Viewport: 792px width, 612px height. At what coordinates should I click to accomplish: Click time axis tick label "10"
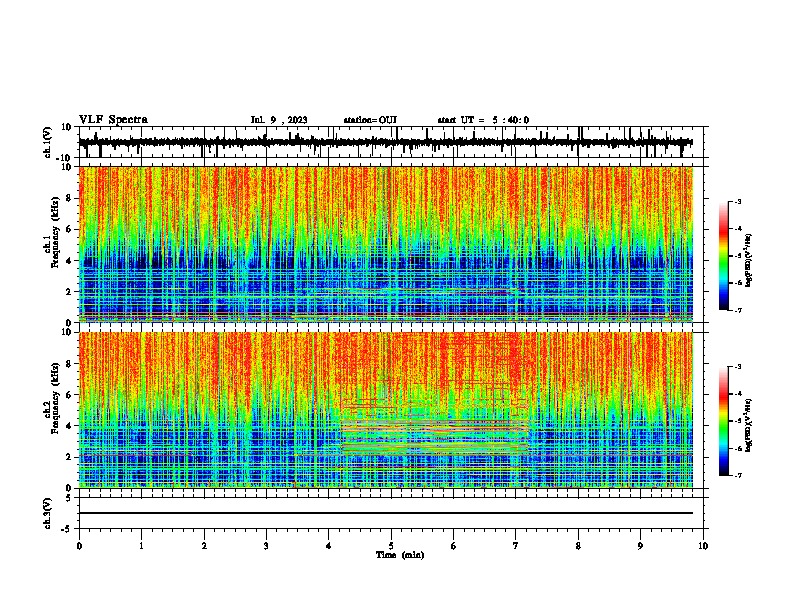click(x=703, y=546)
